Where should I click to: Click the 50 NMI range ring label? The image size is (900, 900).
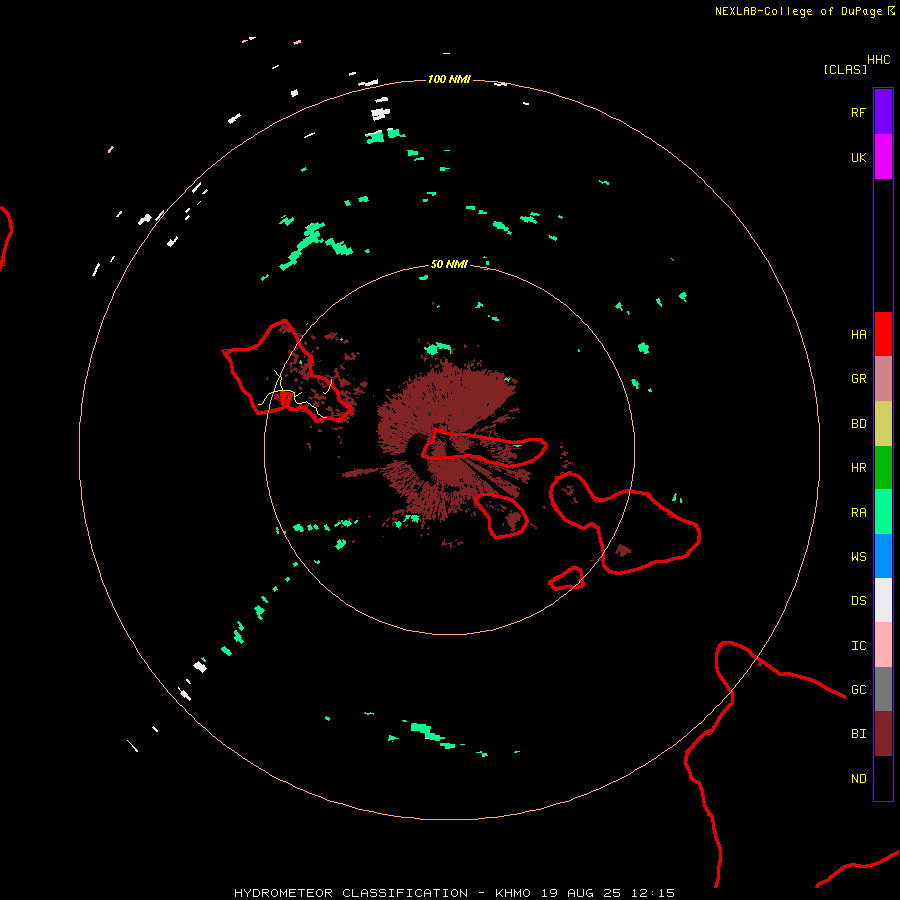coord(449,265)
